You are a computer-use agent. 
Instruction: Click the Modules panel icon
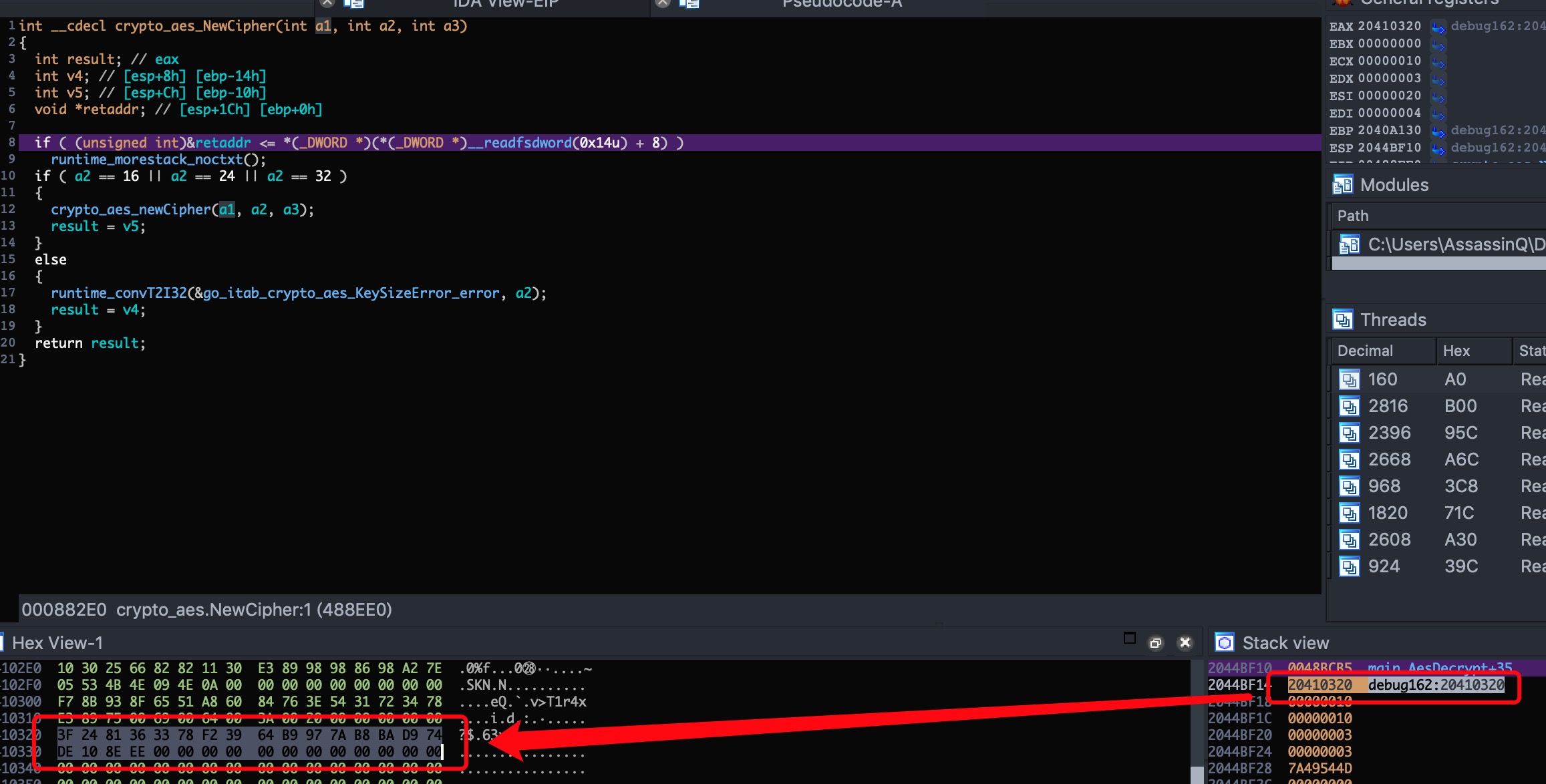[1342, 185]
